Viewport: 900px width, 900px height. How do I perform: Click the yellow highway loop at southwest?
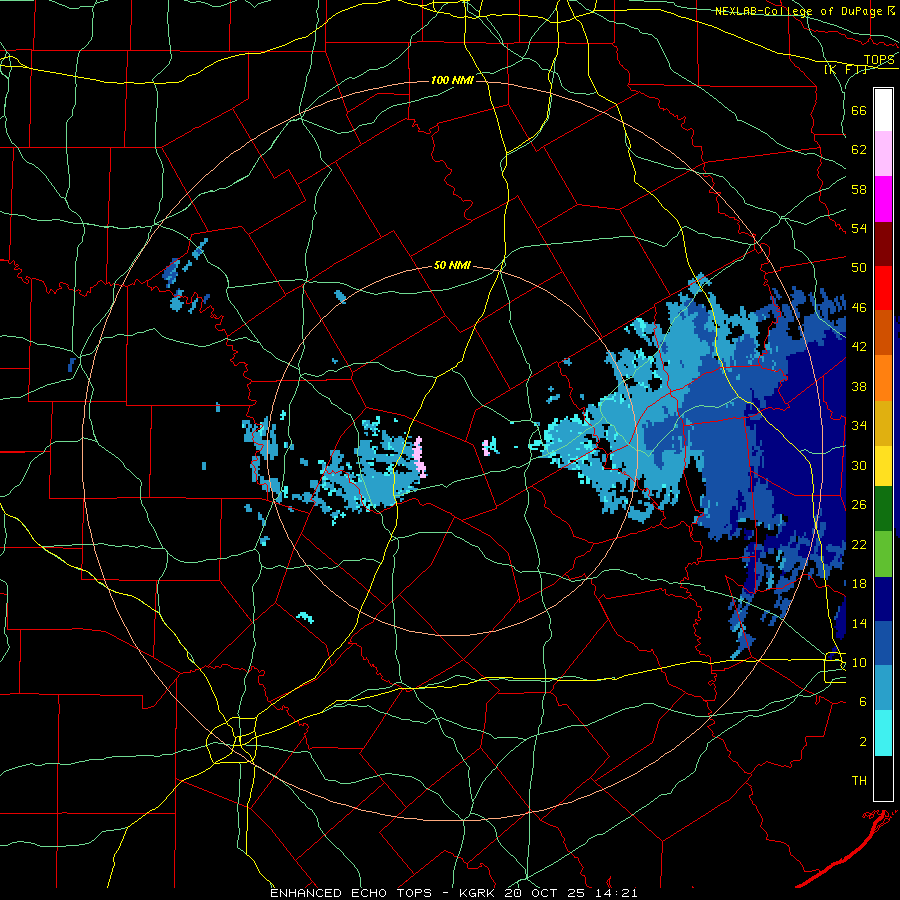[232, 740]
